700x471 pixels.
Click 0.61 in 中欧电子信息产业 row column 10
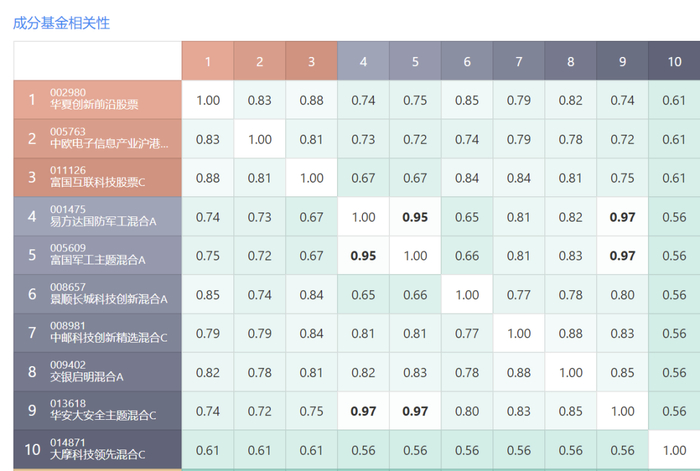coord(674,139)
